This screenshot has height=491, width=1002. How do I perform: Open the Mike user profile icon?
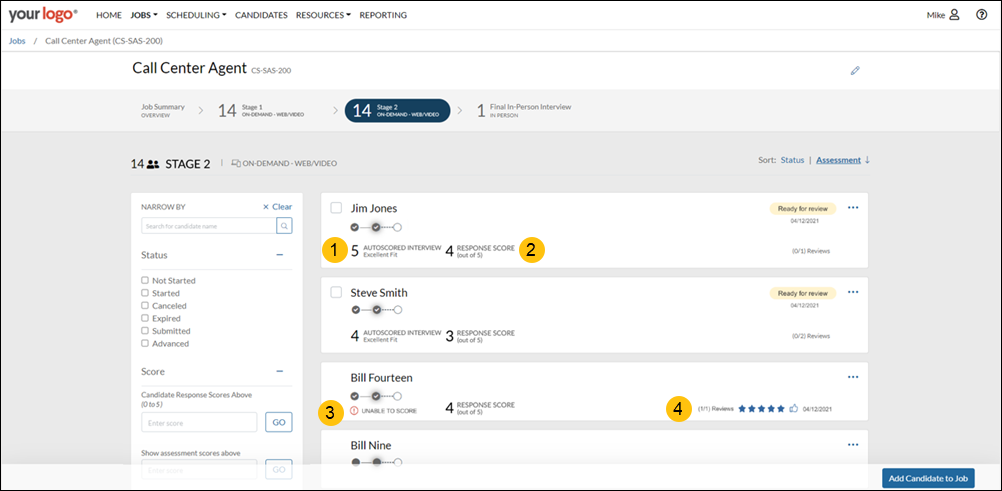point(954,15)
